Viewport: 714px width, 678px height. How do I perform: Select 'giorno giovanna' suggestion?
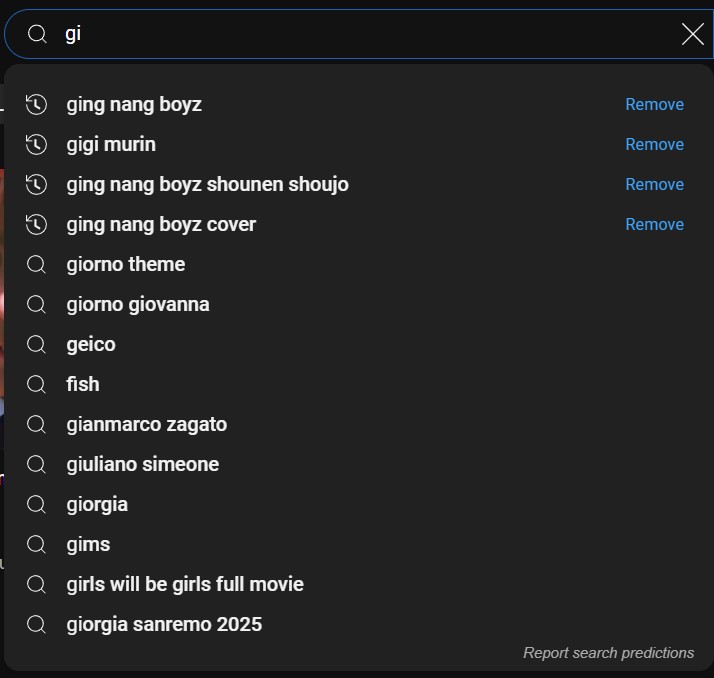(x=138, y=304)
